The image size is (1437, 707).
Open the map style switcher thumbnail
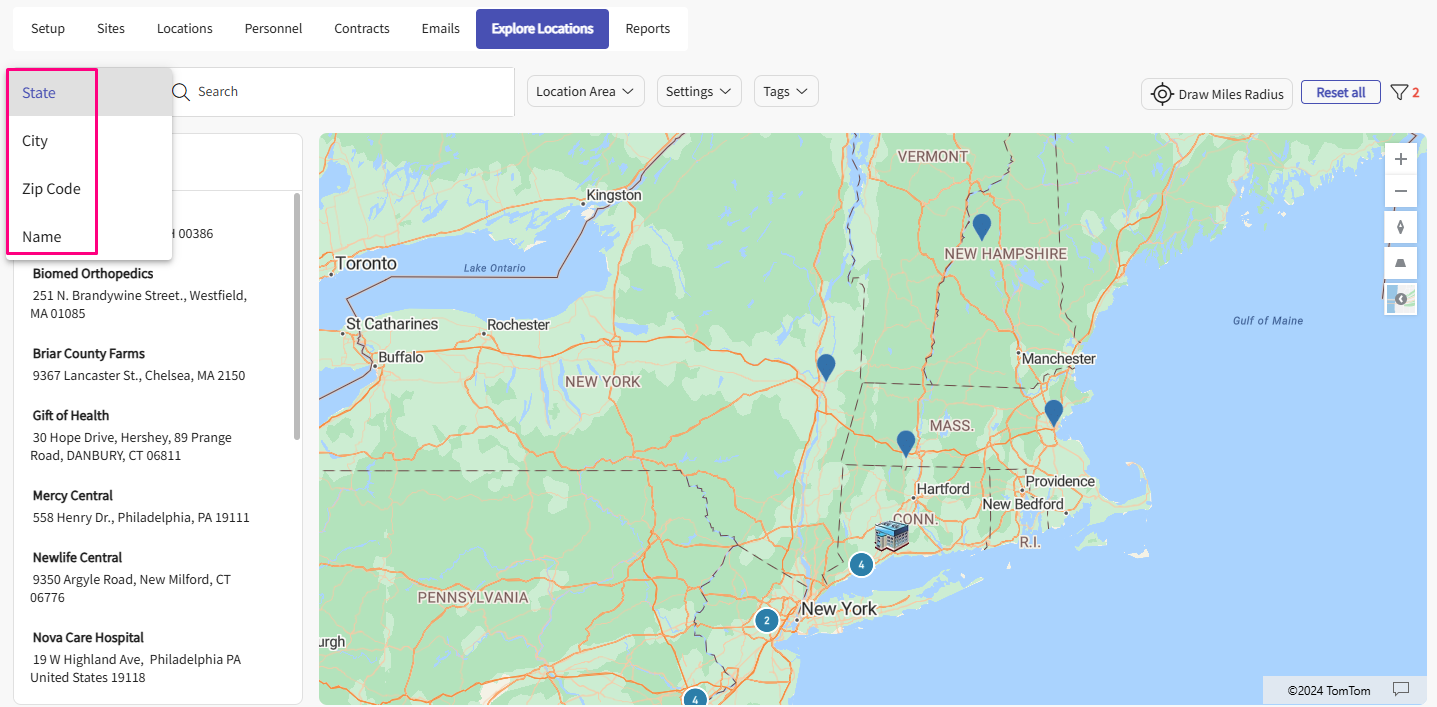point(1400,299)
